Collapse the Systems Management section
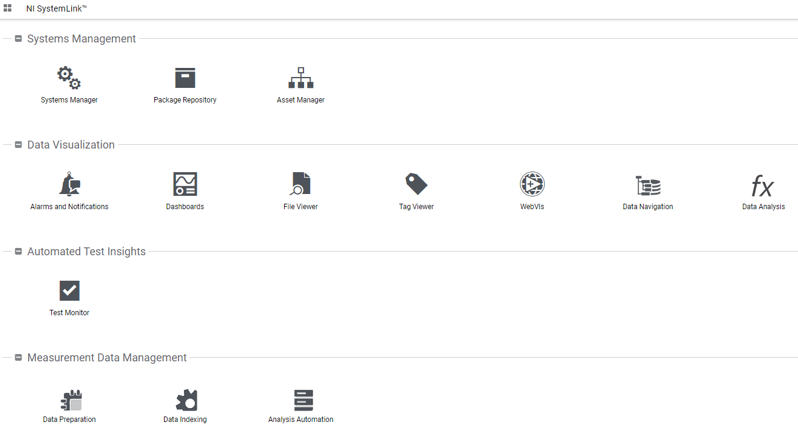This screenshot has height=442, width=798. click(18, 39)
